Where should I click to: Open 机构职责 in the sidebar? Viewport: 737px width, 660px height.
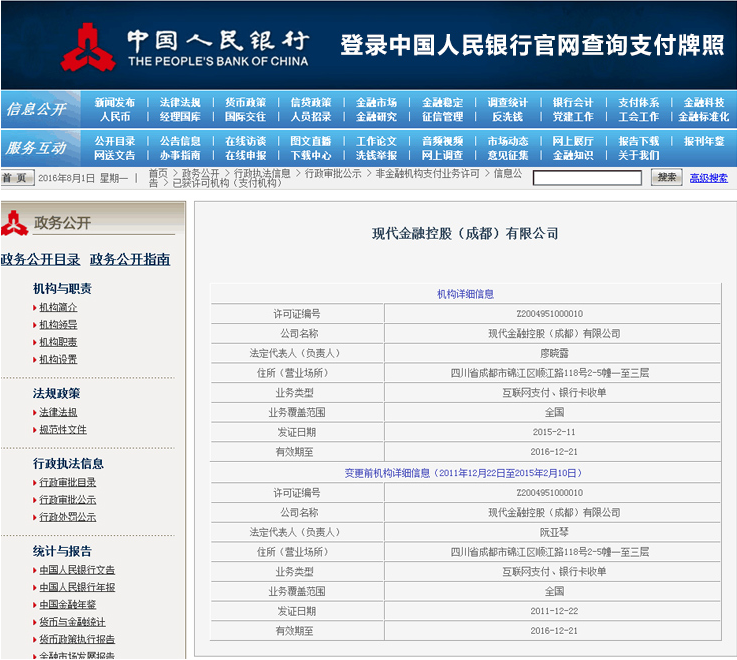[x=58, y=342]
